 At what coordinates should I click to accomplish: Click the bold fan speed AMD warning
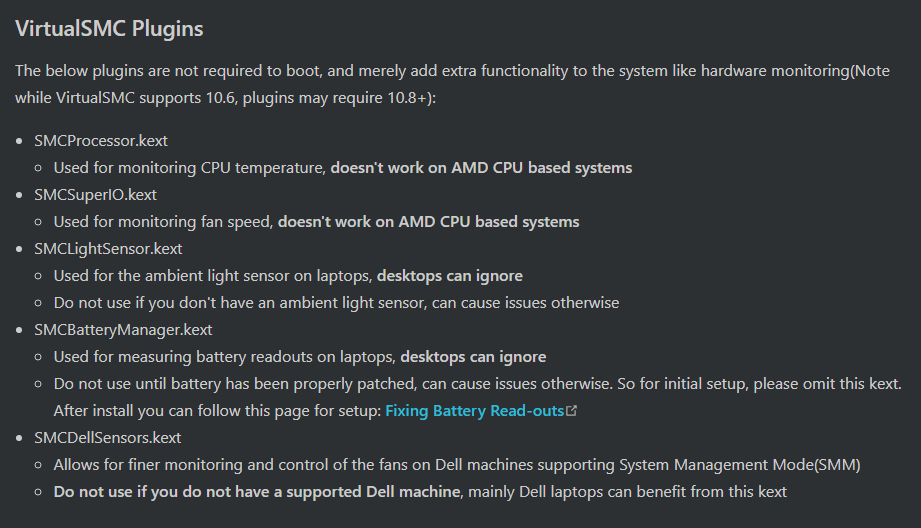(428, 222)
